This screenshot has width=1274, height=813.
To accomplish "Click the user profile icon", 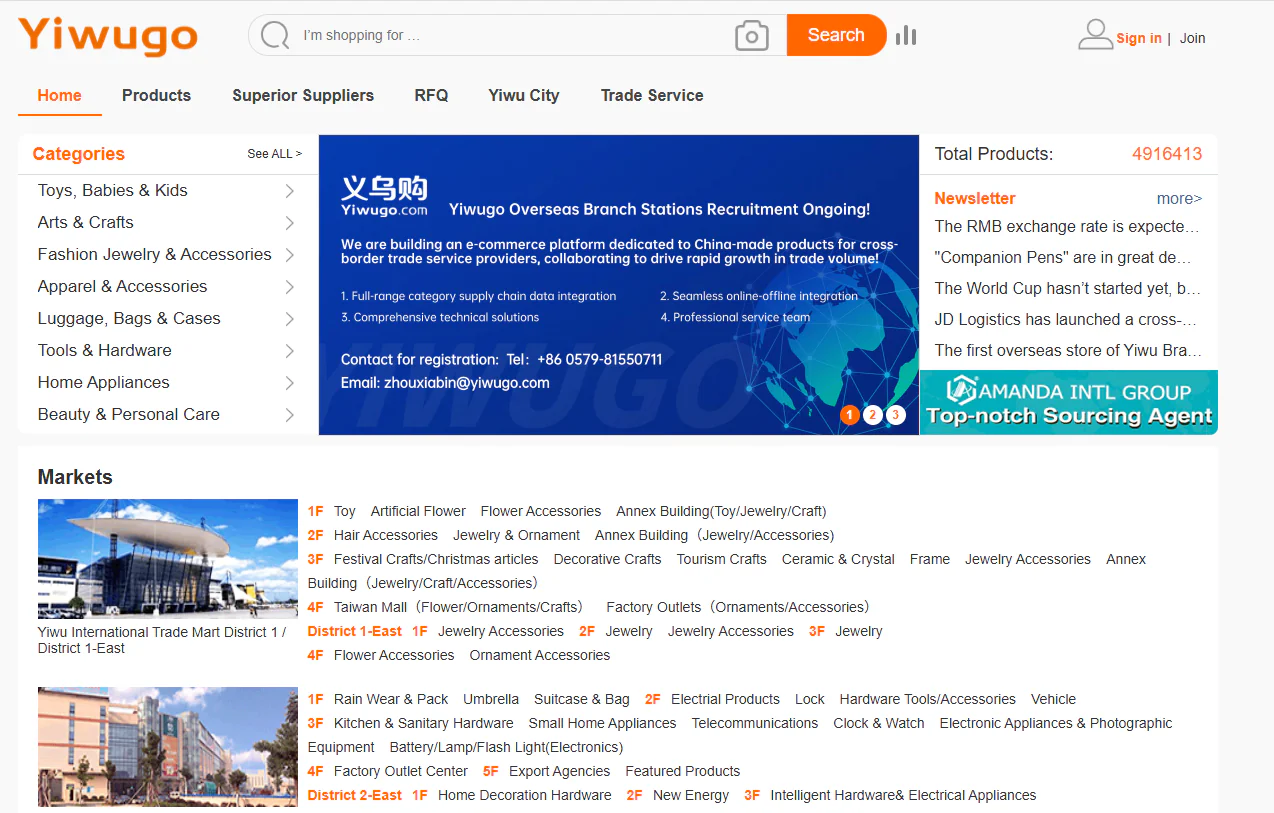I will [1095, 35].
